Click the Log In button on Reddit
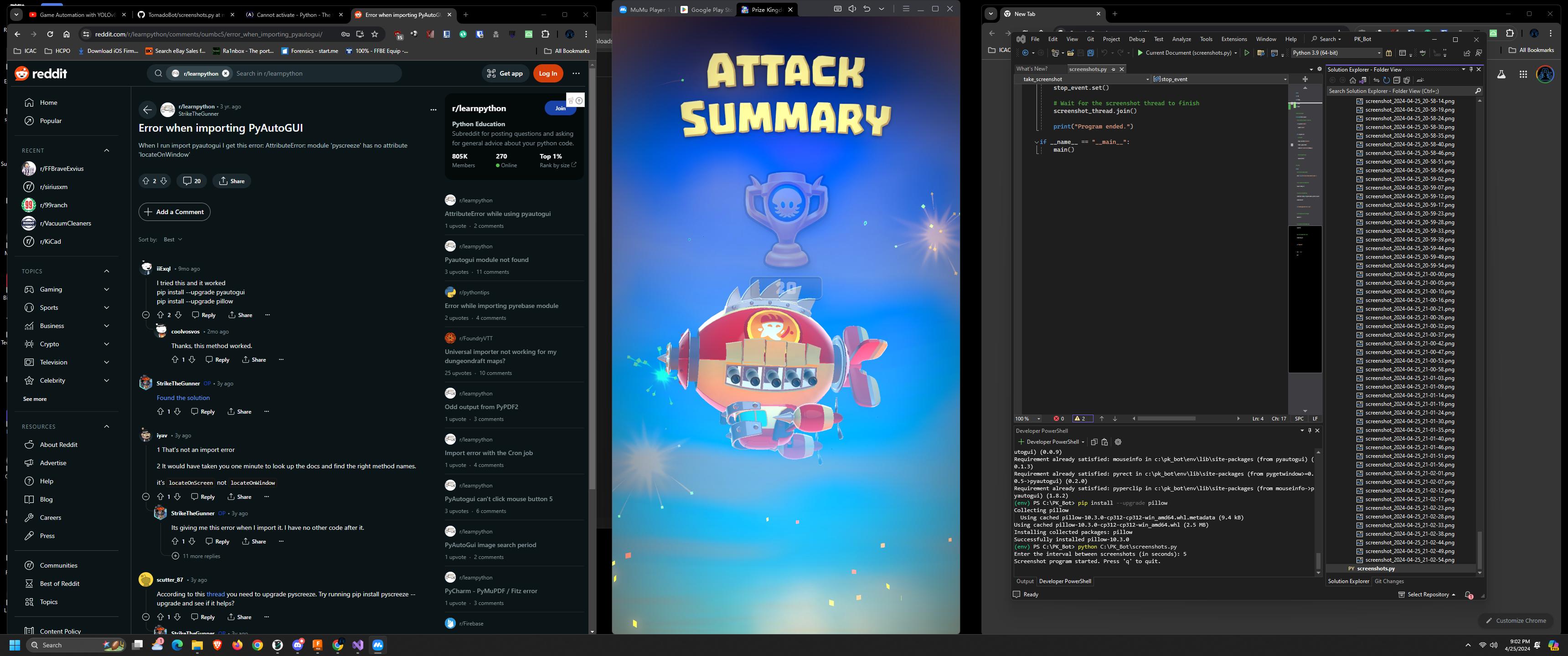Screen dimensions: 1568x656 (x=548, y=73)
